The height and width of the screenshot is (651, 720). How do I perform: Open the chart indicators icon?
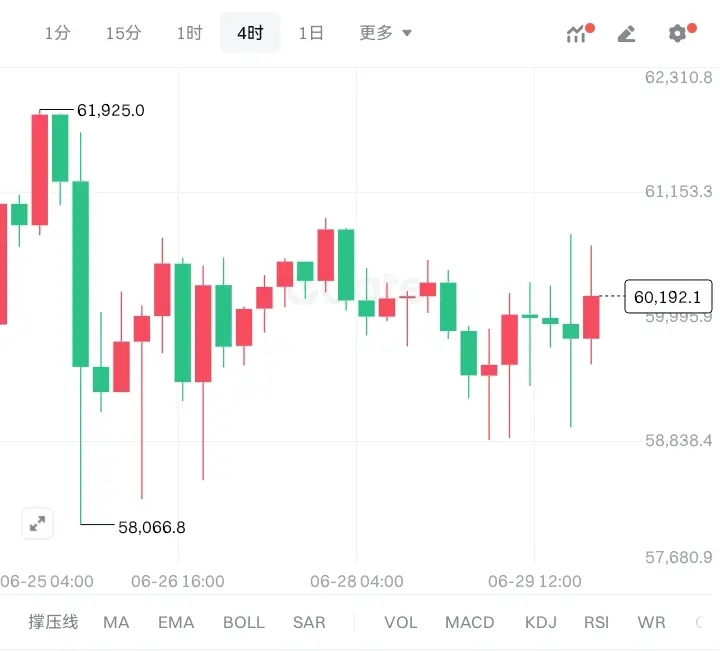[579, 33]
